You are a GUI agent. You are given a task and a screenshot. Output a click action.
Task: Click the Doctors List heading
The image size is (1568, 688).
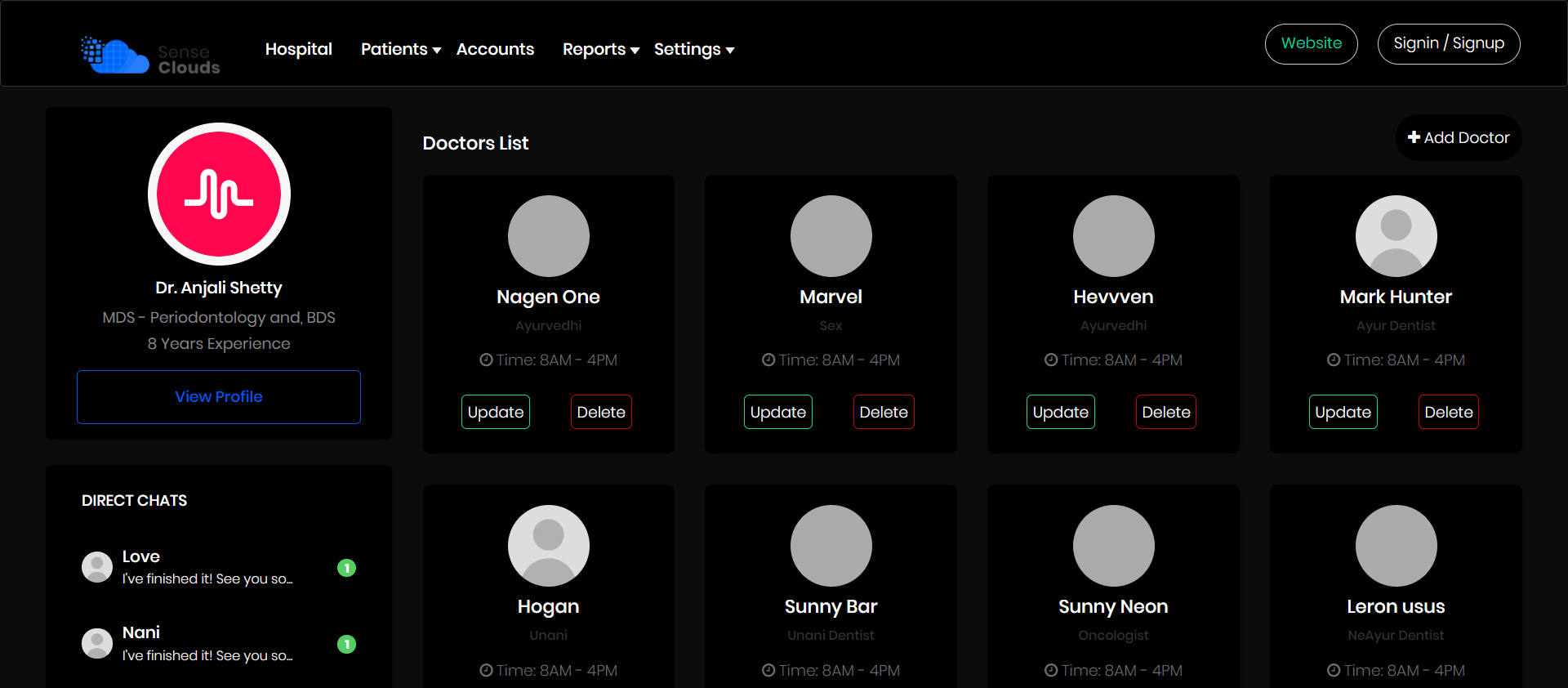coord(476,143)
